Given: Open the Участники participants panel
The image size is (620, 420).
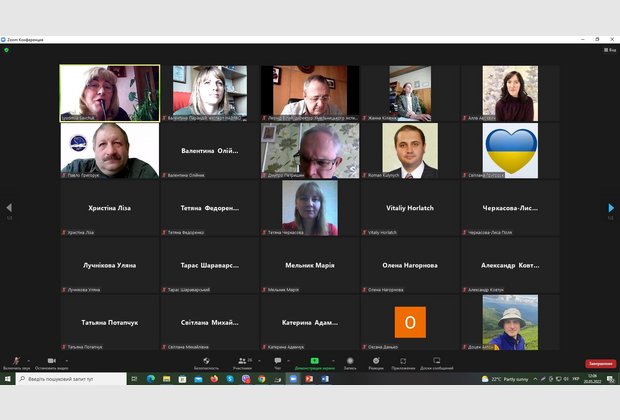Looking at the screenshot, I should [242, 361].
